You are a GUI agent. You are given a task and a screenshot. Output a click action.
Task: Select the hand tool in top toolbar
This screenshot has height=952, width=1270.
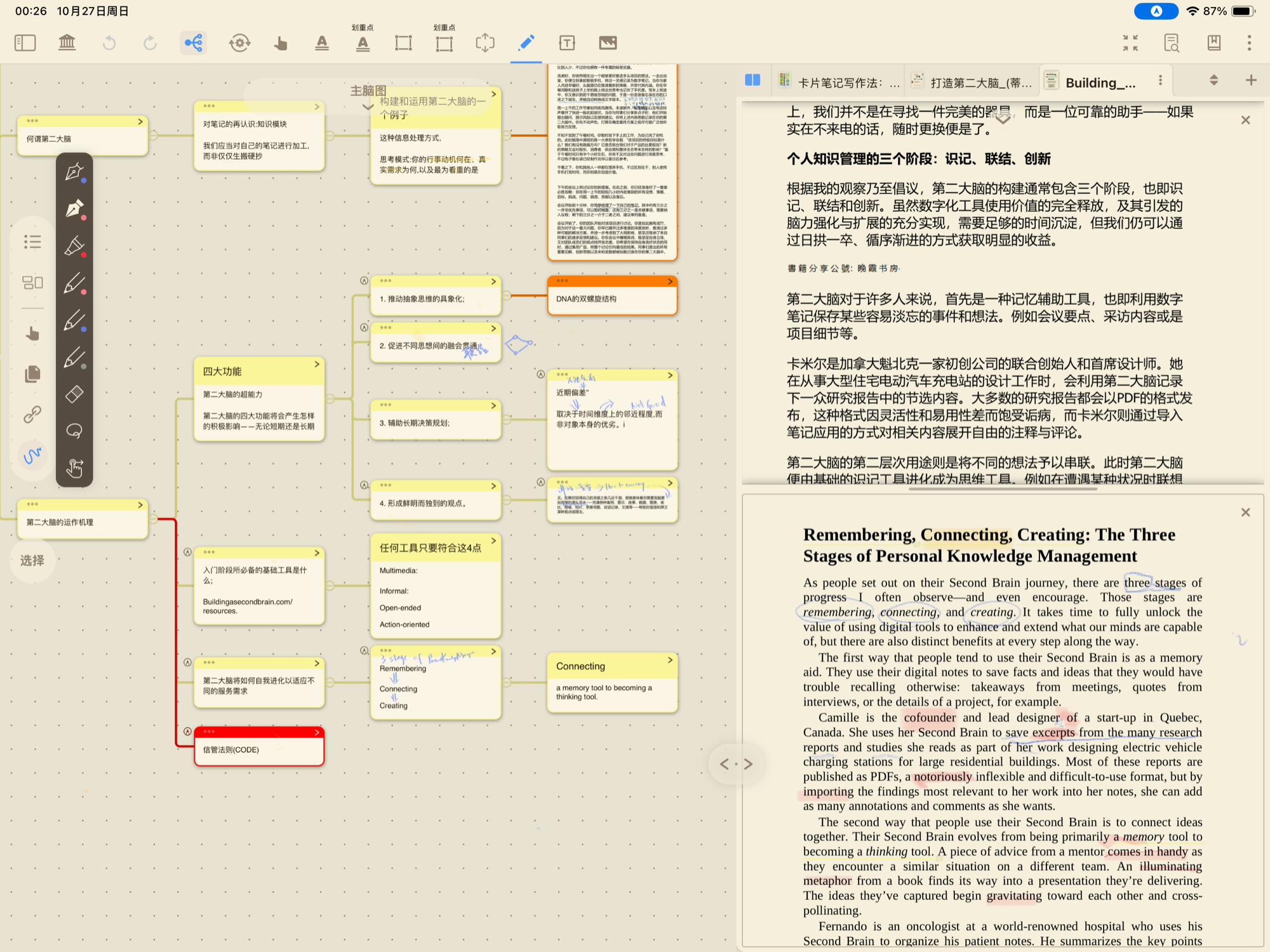click(281, 43)
